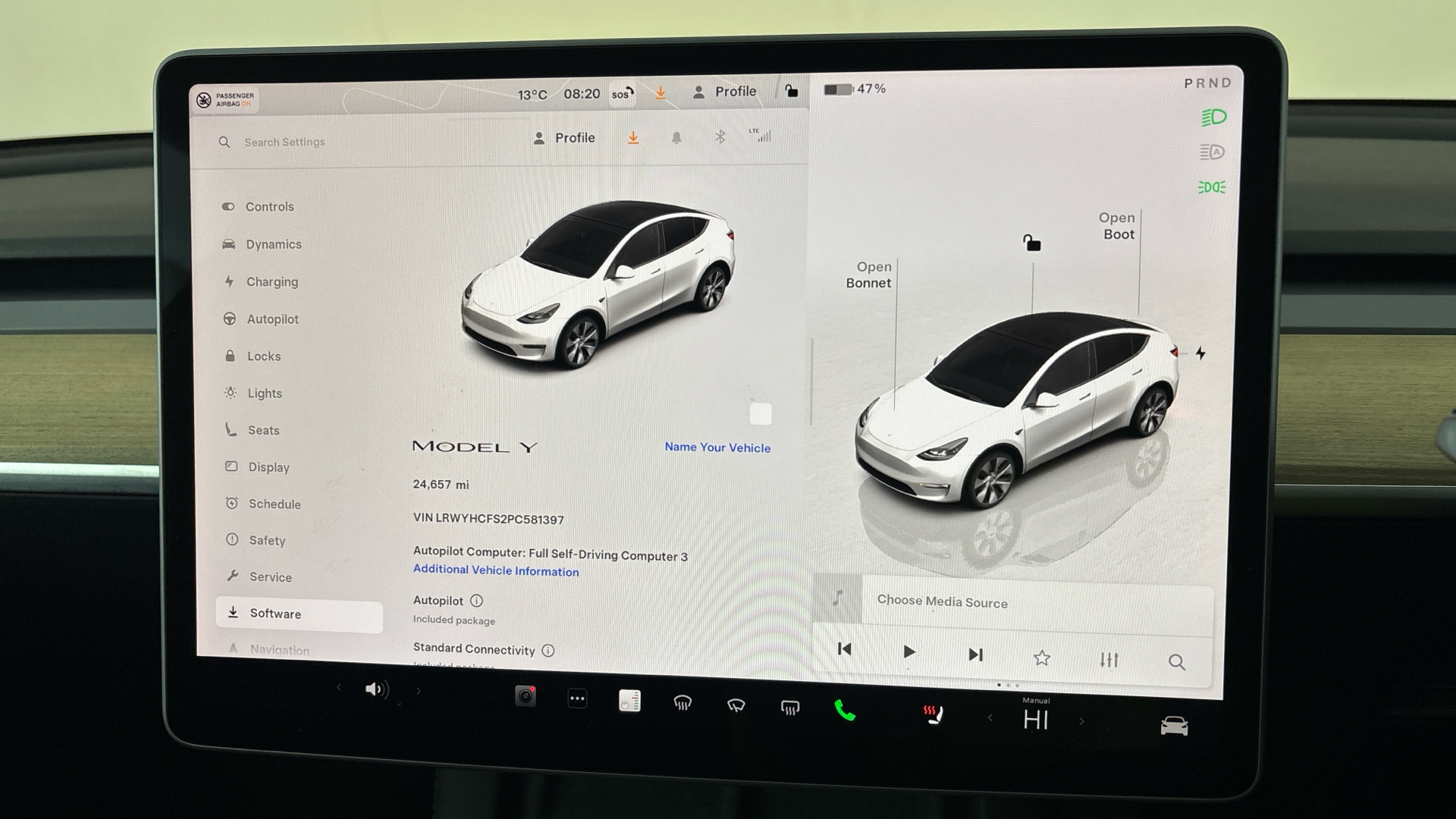Tap the windscreen wiper icon
The width and height of the screenshot is (1456, 819).
pos(736,706)
